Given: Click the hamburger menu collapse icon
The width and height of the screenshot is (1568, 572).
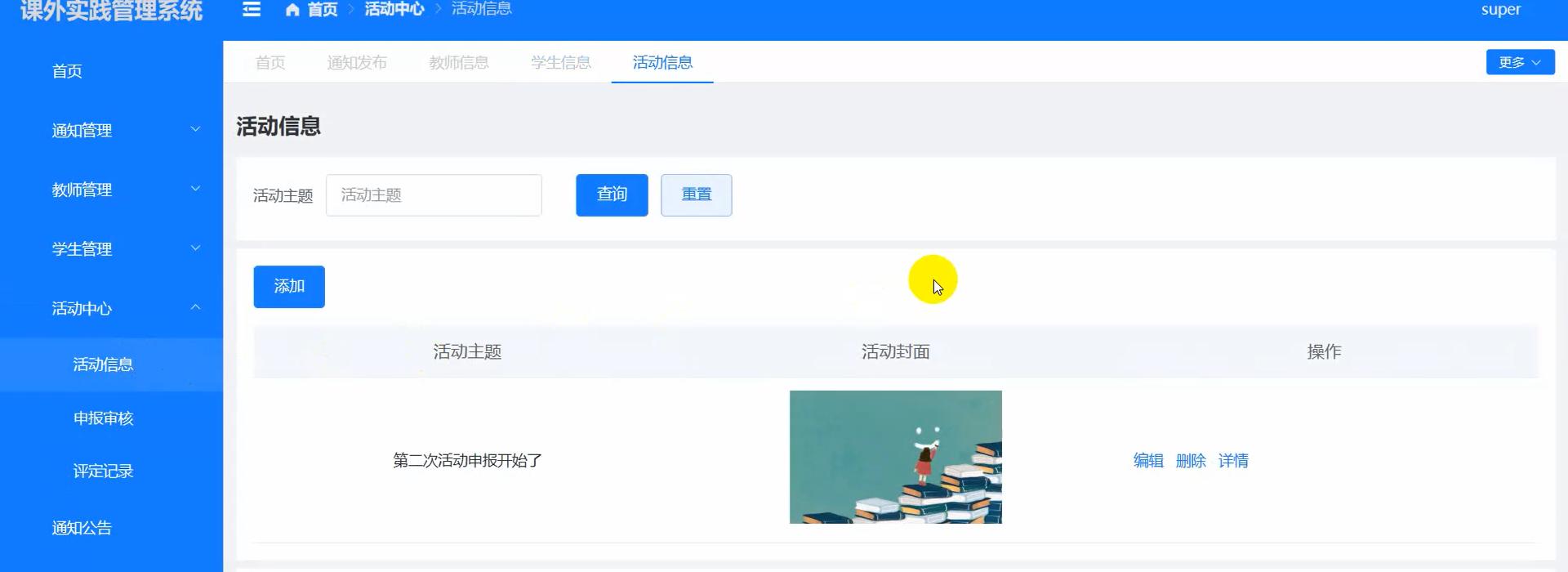Looking at the screenshot, I should (x=252, y=9).
